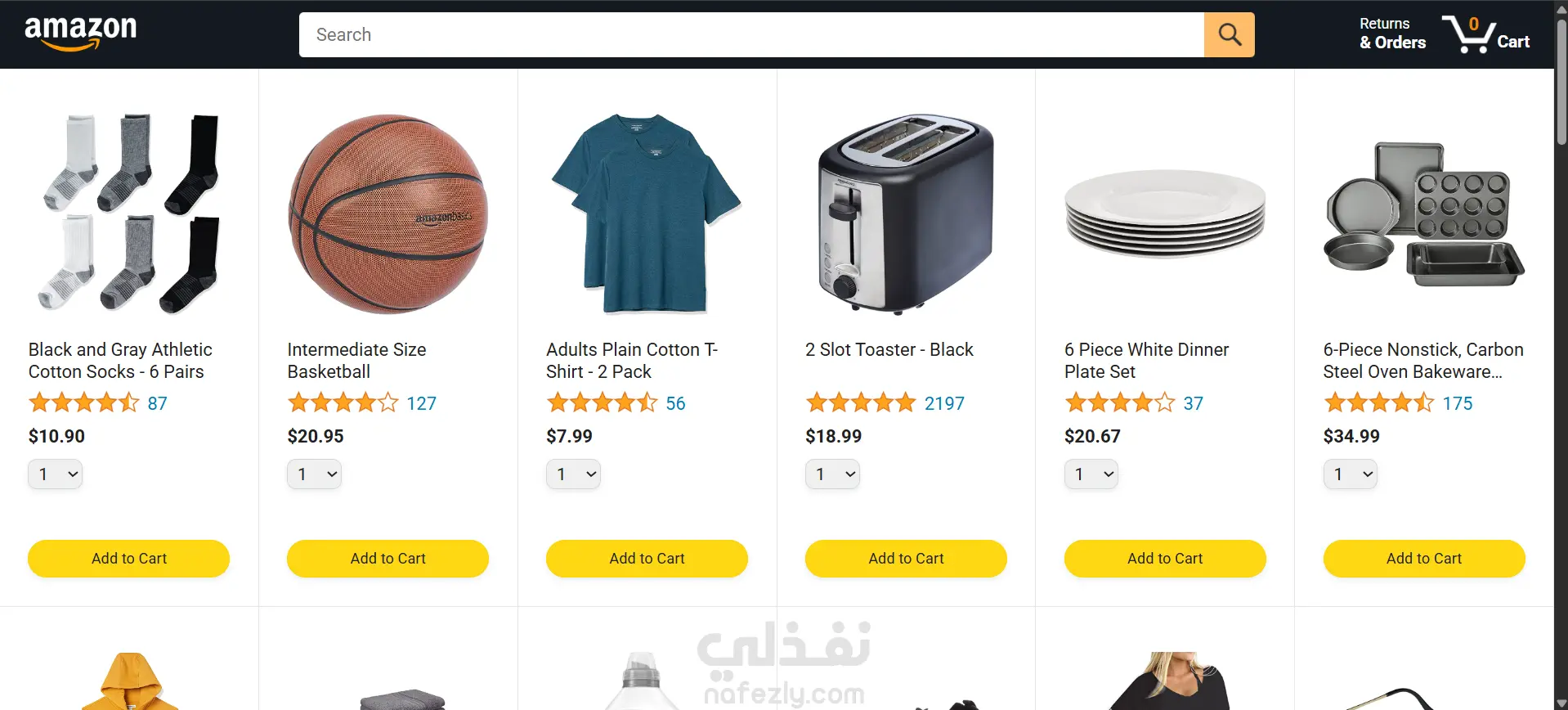Click the orange search magnifier button
This screenshot has width=1568, height=710.
1229,34
